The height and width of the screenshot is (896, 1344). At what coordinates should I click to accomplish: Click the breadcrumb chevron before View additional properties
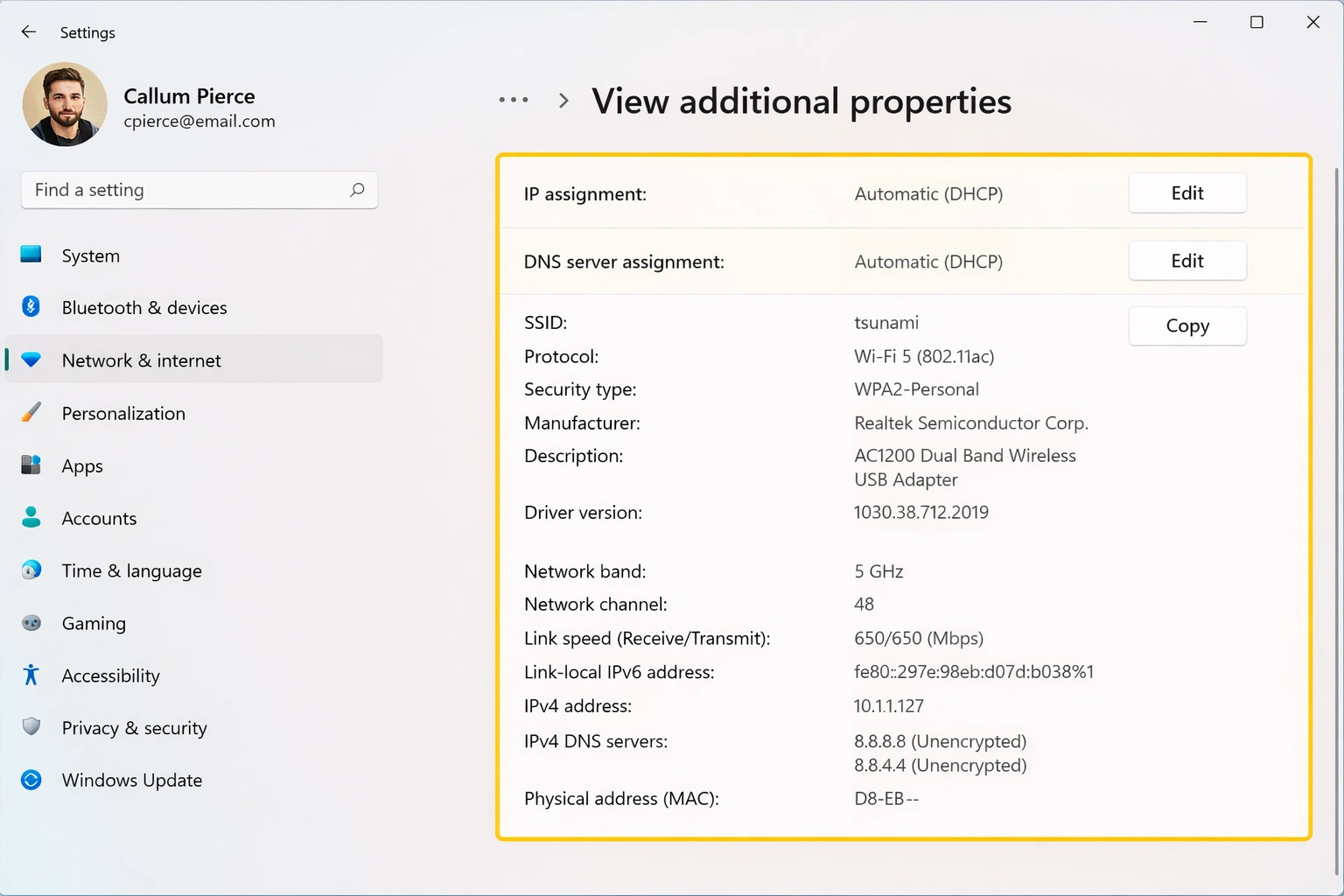click(563, 101)
